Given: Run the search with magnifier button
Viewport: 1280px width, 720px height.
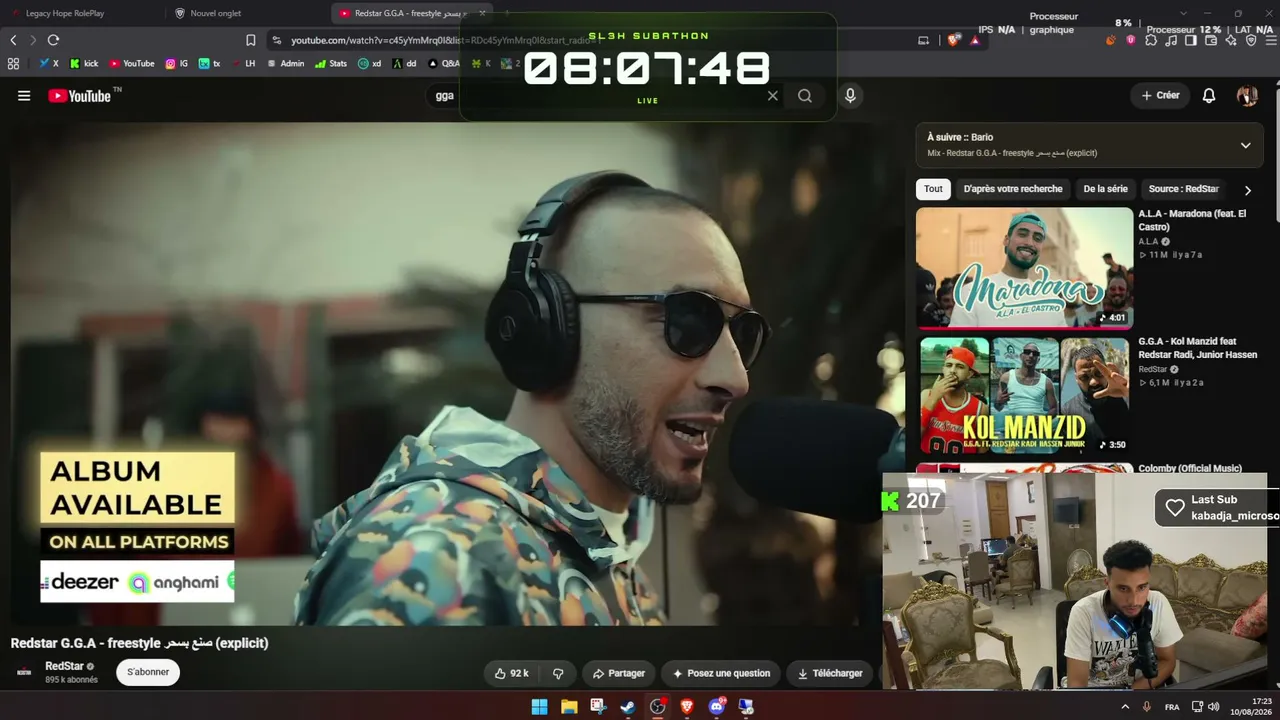Looking at the screenshot, I should [805, 96].
